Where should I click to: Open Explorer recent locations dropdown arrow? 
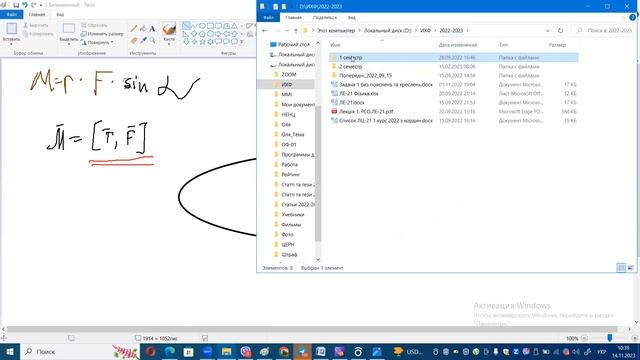coord(287,31)
